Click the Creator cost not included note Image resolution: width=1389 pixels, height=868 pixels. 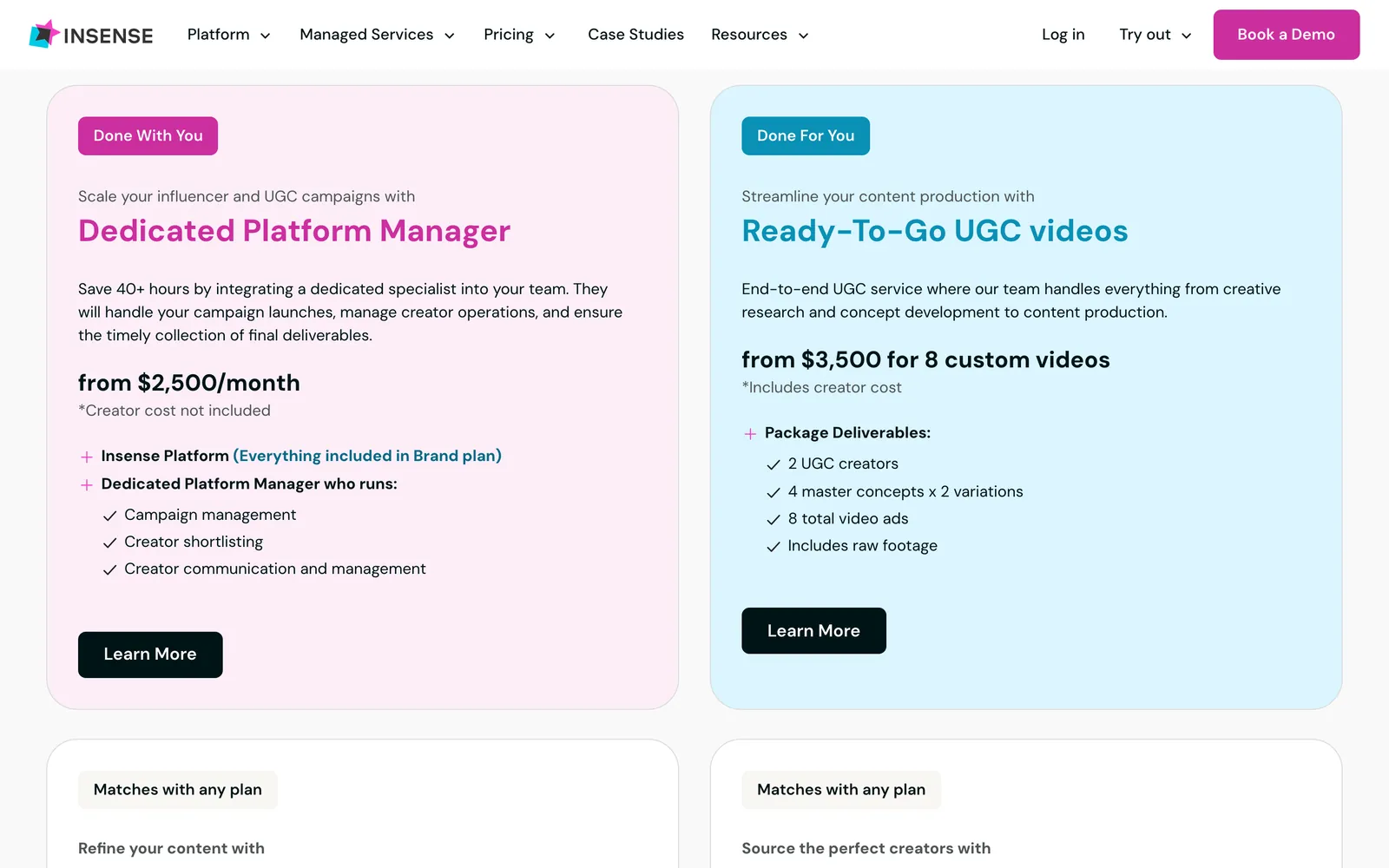coord(174,411)
